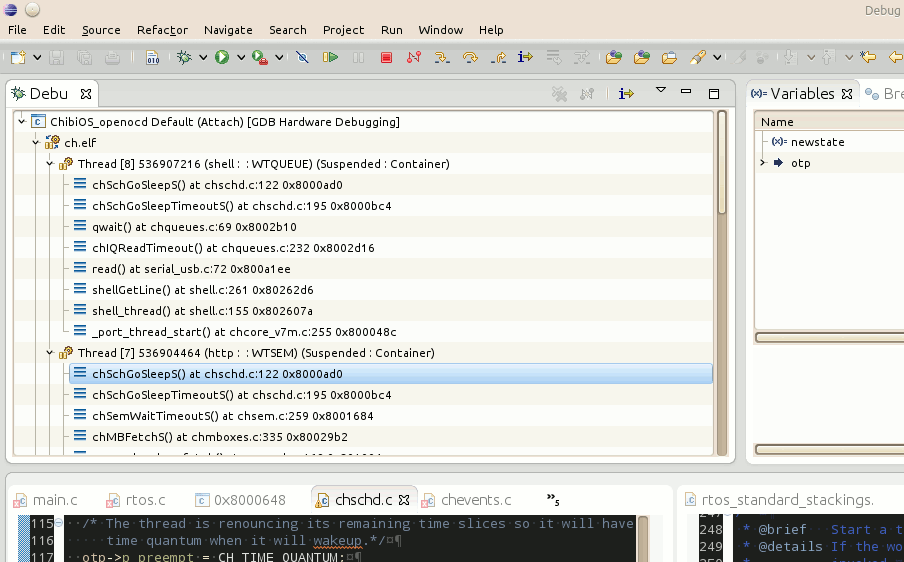Expand the otp variable
Viewport: 904px width, 562px height.
point(763,163)
